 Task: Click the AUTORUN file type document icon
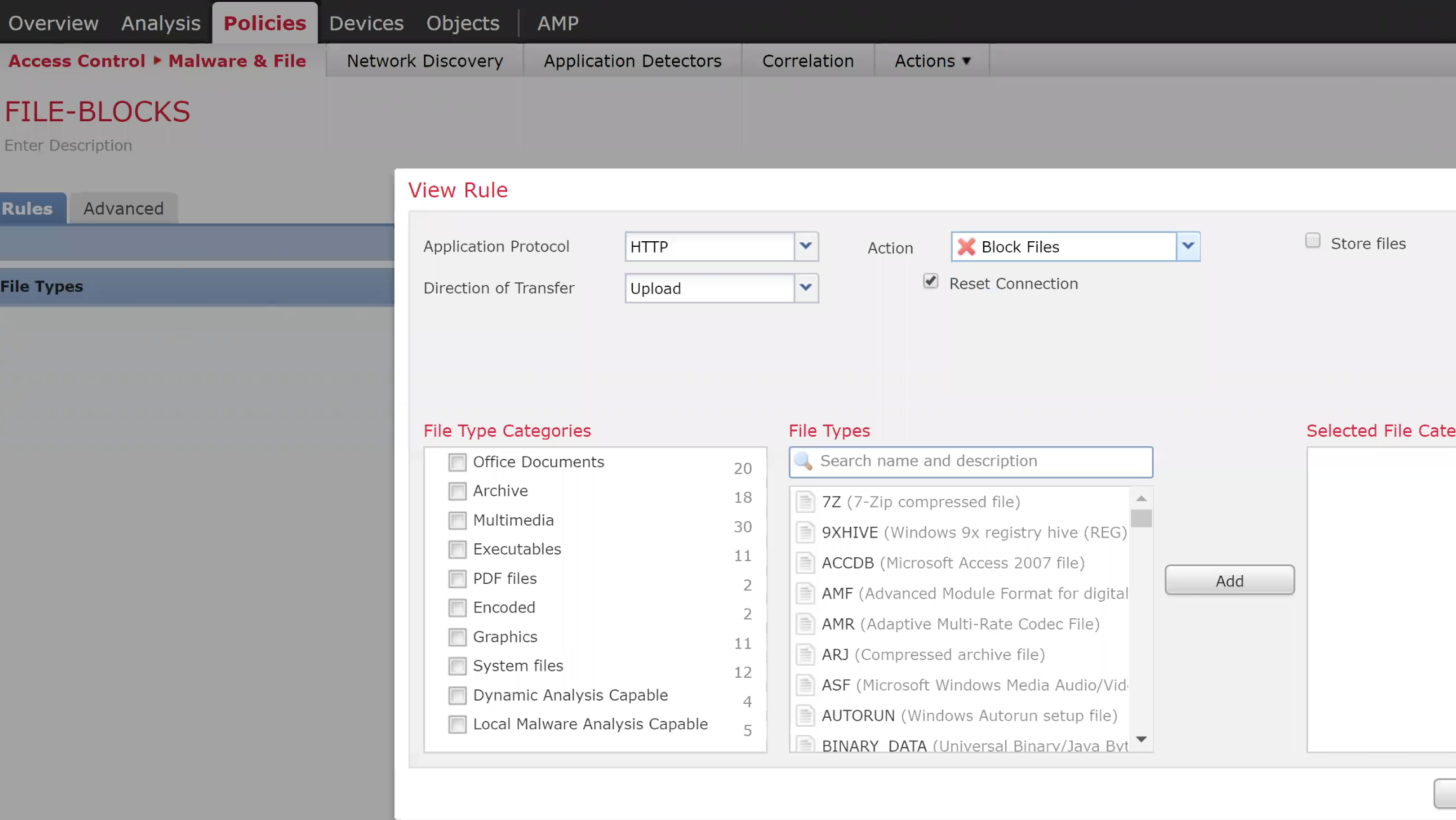[x=805, y=716]
